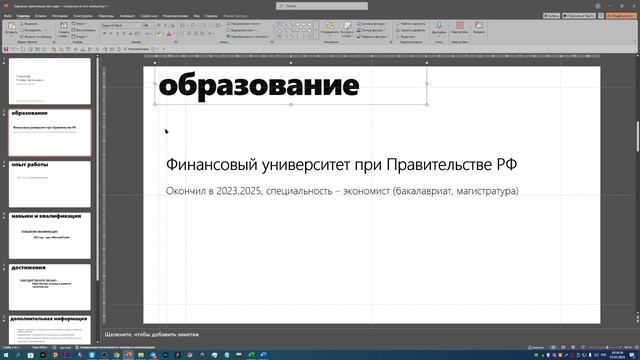Save using the quick access toolbar icon
The width and height of the screenshot is (640, 360).
6,49
